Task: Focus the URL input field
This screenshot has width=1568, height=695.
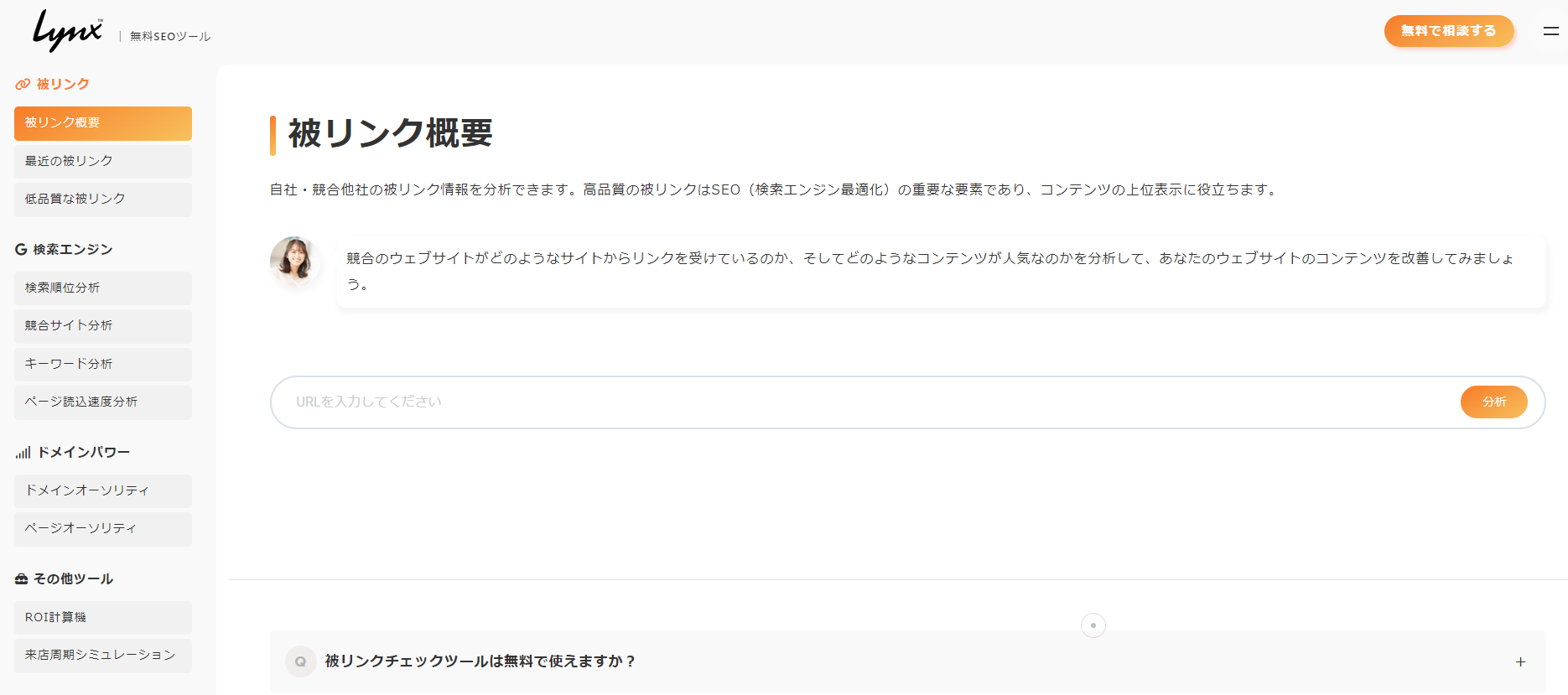Action: pos(864,402)
